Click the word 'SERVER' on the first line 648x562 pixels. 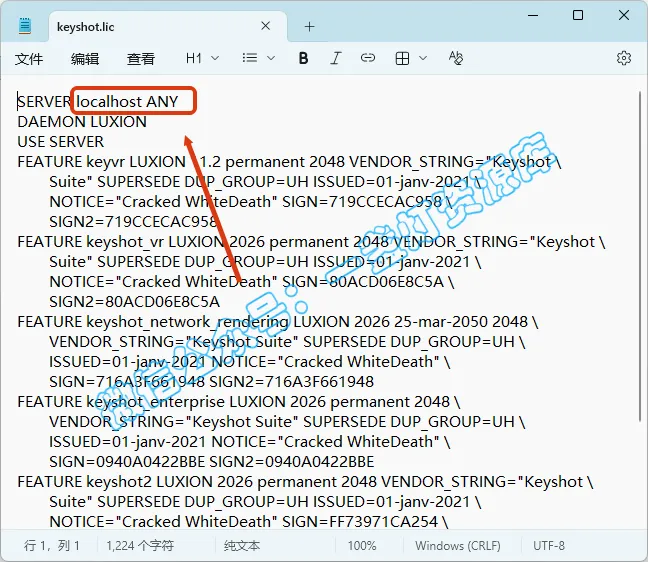[44, 102]
